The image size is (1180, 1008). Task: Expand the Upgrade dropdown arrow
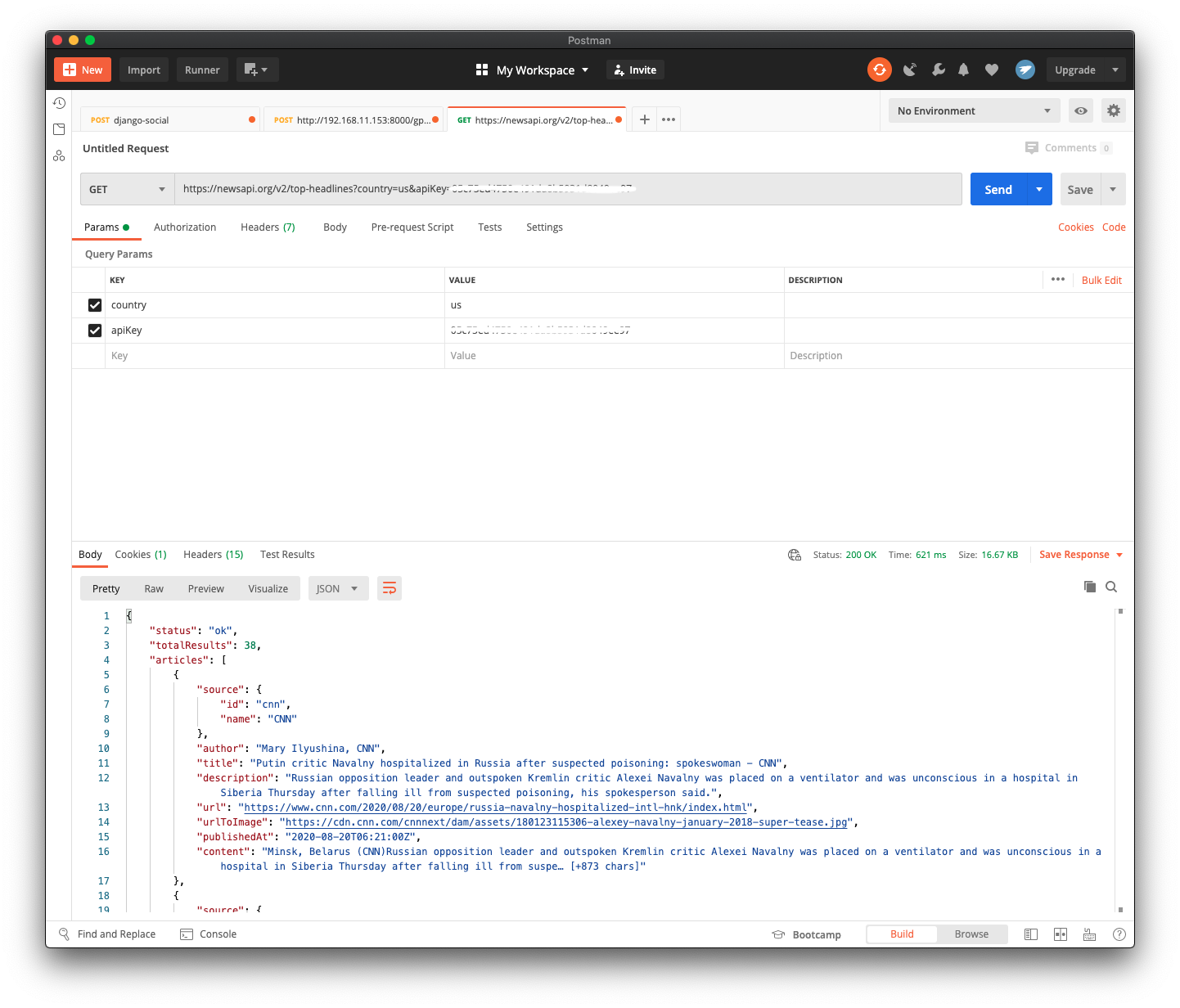(x=1115, y=70)
